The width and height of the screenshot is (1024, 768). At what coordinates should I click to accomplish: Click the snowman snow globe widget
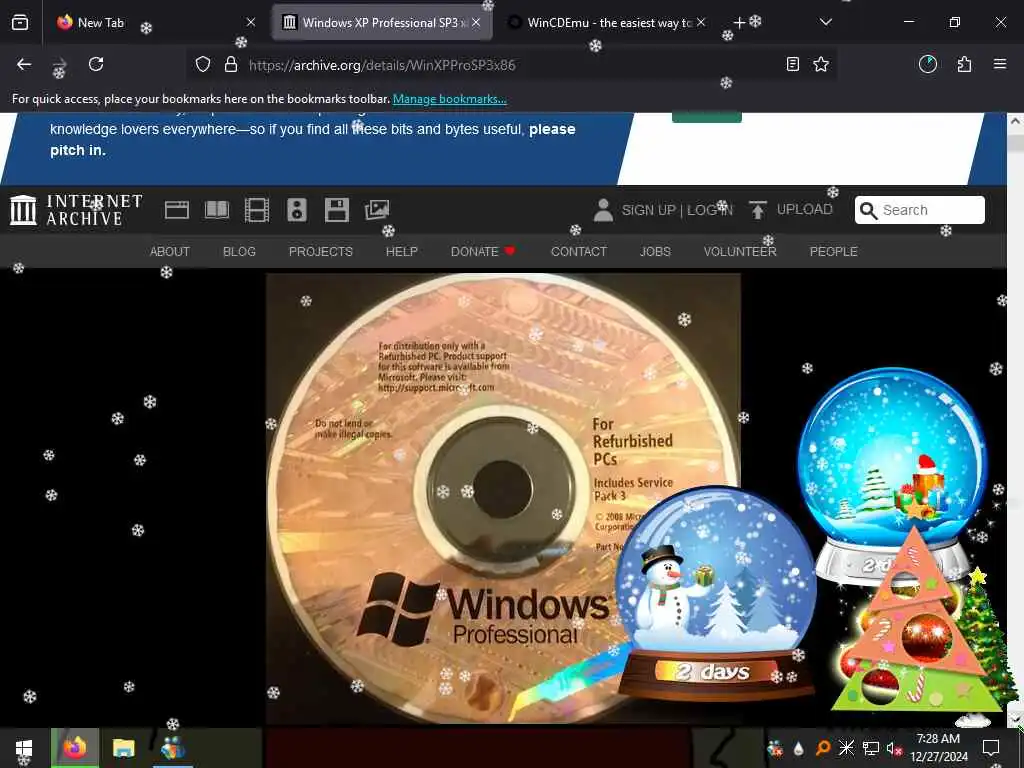point(716,593)
